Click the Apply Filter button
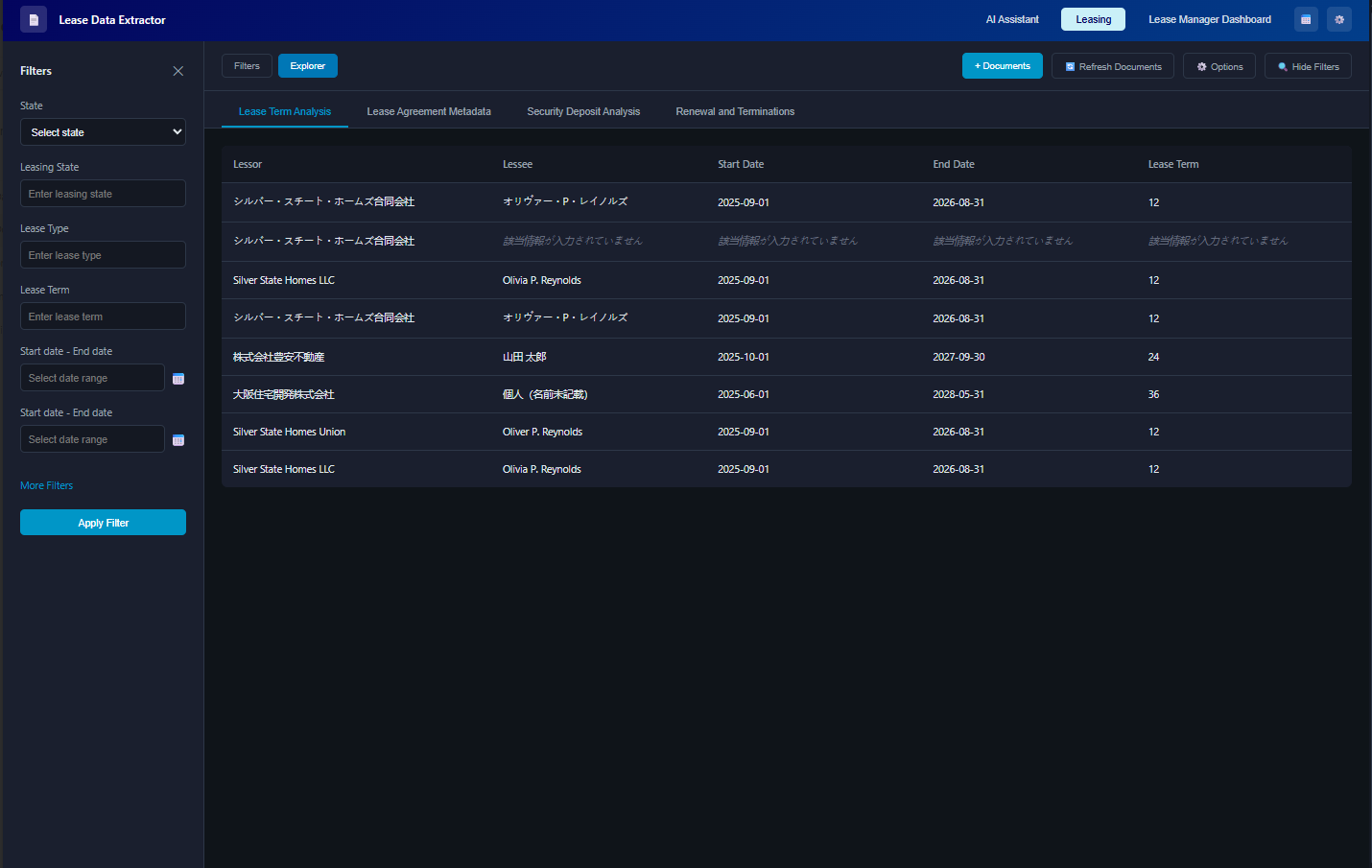This screenshot has height=868, width=1372. pos(103,522)
